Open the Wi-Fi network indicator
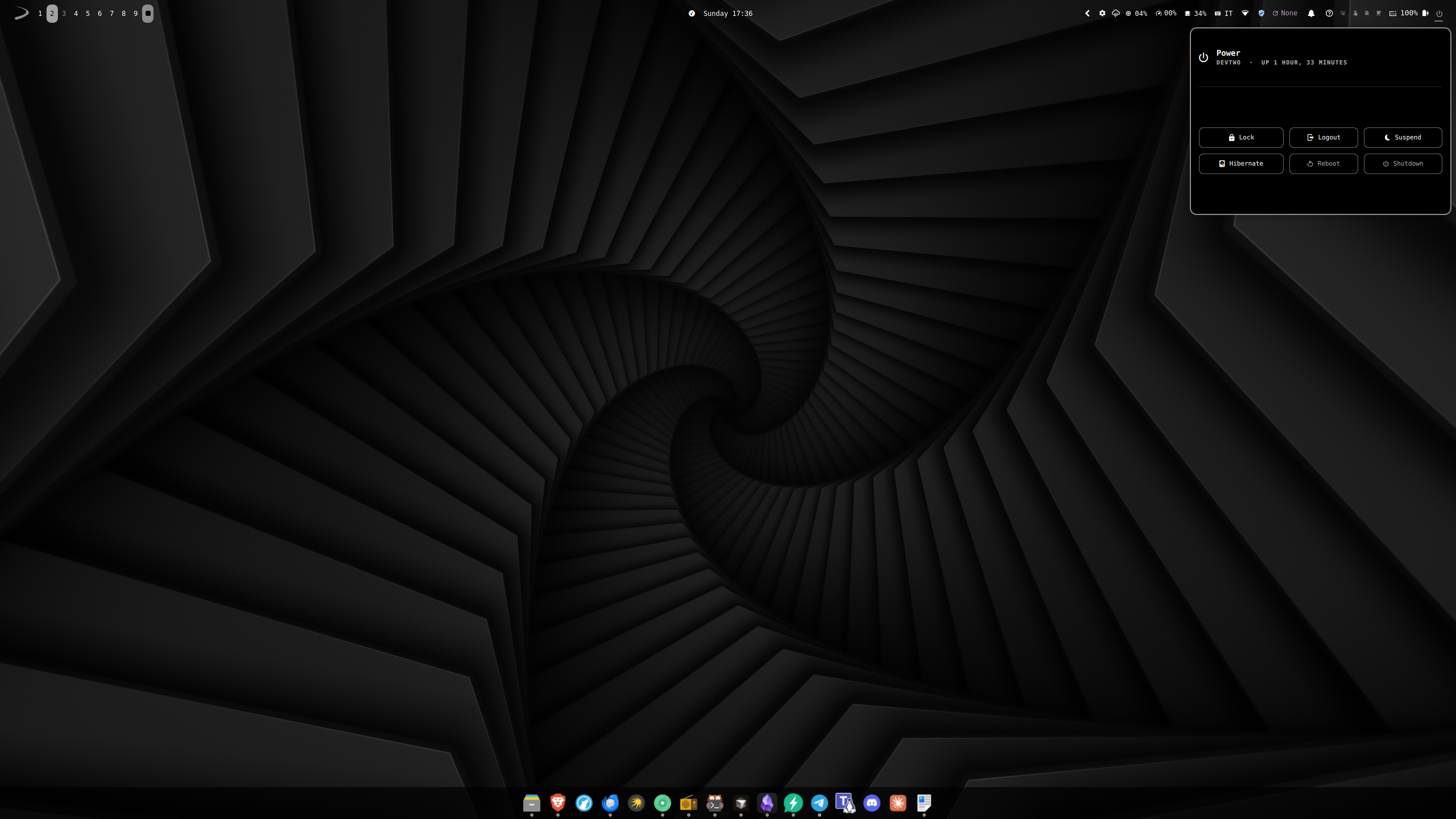 click(x=1245, y=13)
